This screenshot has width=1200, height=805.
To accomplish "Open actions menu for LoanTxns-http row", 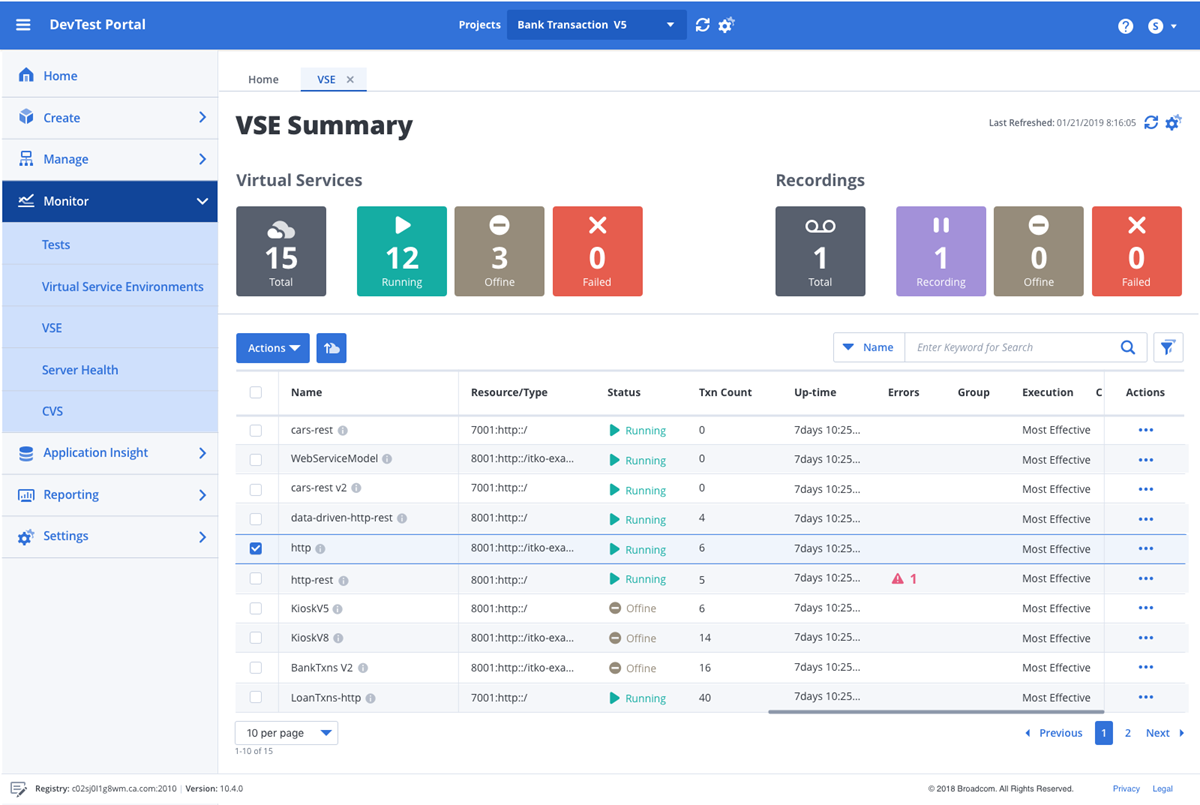I will click(x=1146, y=697).
